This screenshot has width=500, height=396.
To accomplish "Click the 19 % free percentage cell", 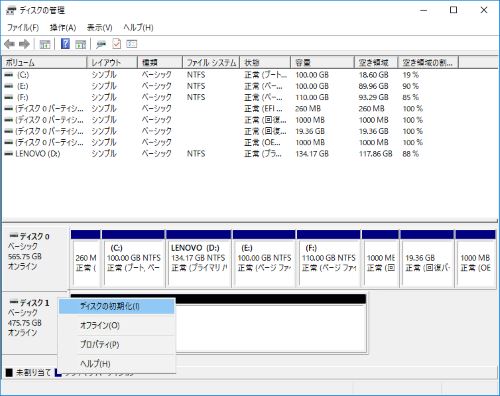I will click(x=411, y=75).
